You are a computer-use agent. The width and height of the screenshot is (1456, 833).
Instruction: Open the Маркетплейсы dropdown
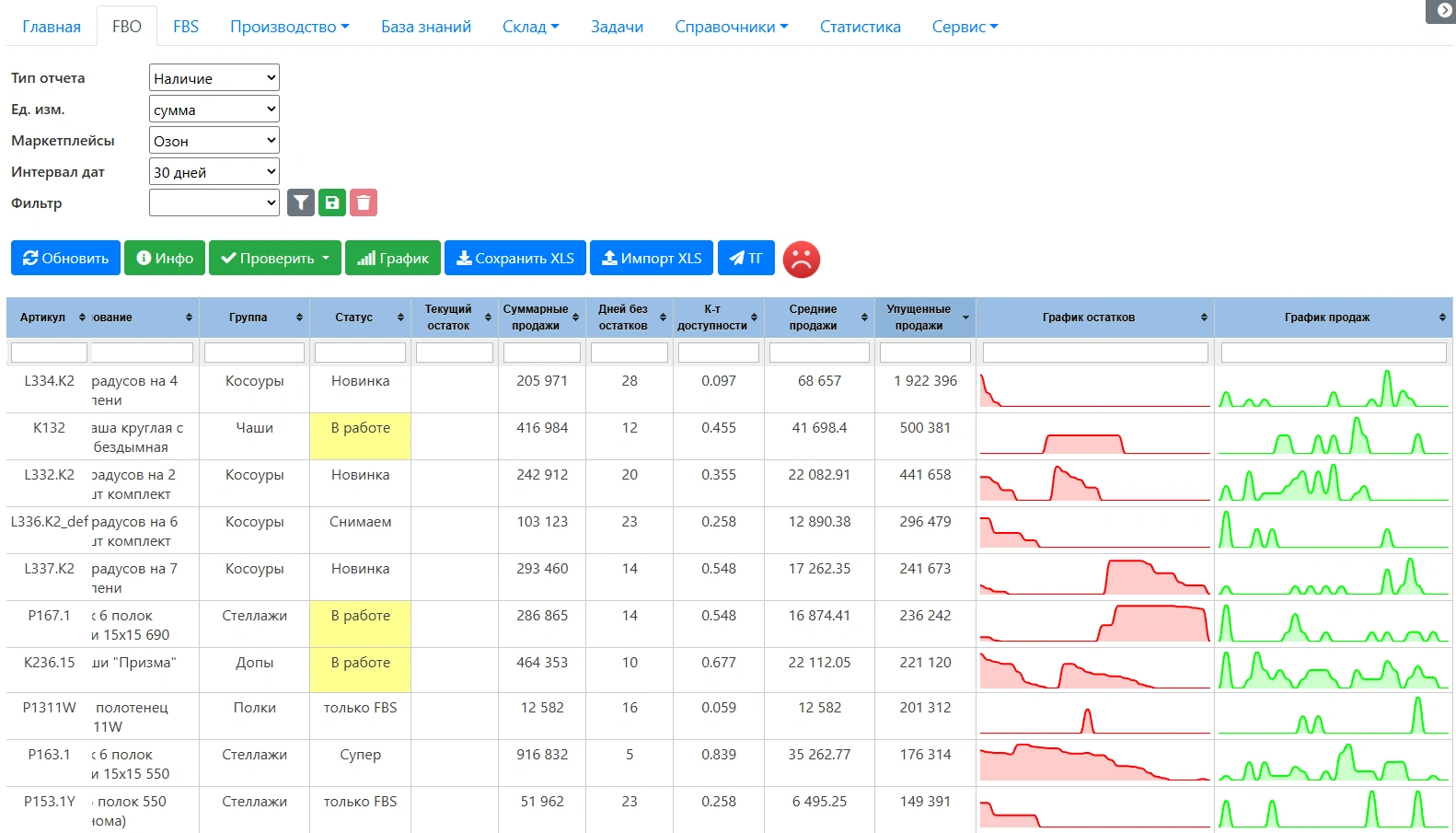[214, 141]
